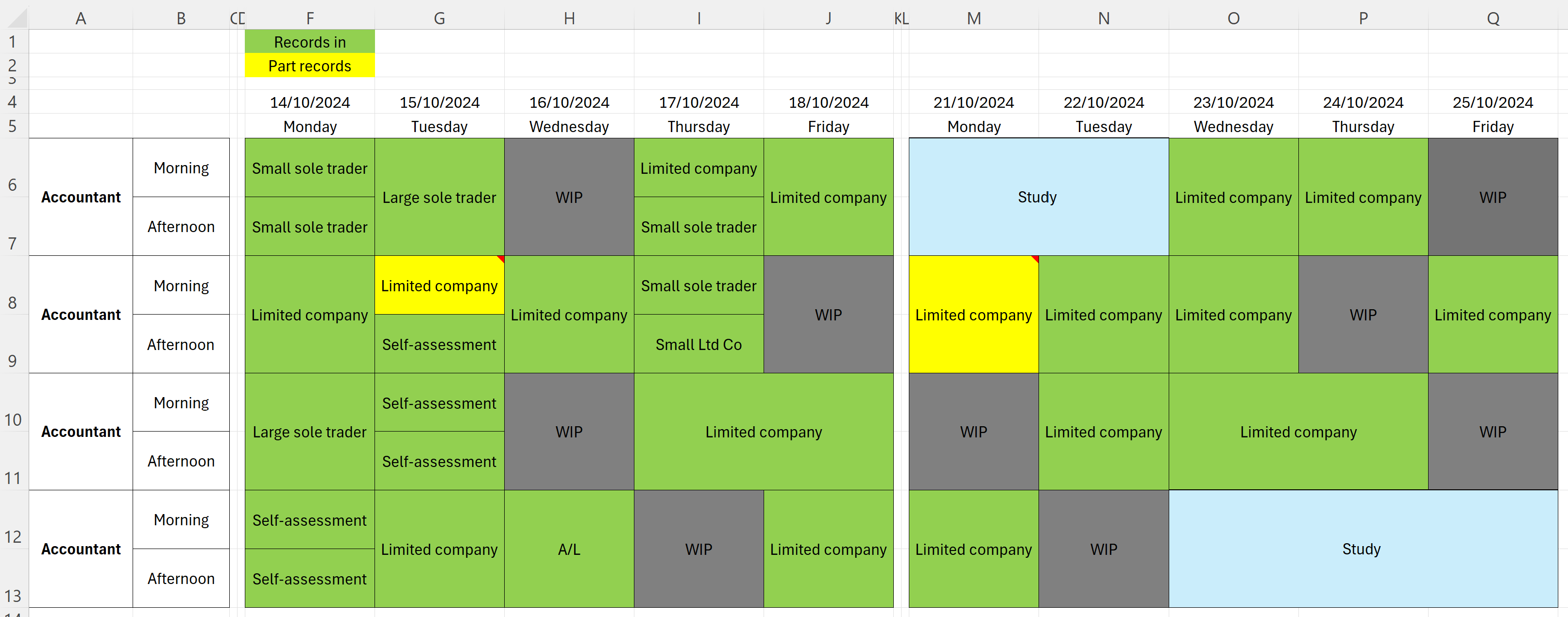
Task: Click the yellow 'Part records' legend cell
Action: tap(309, 66)
